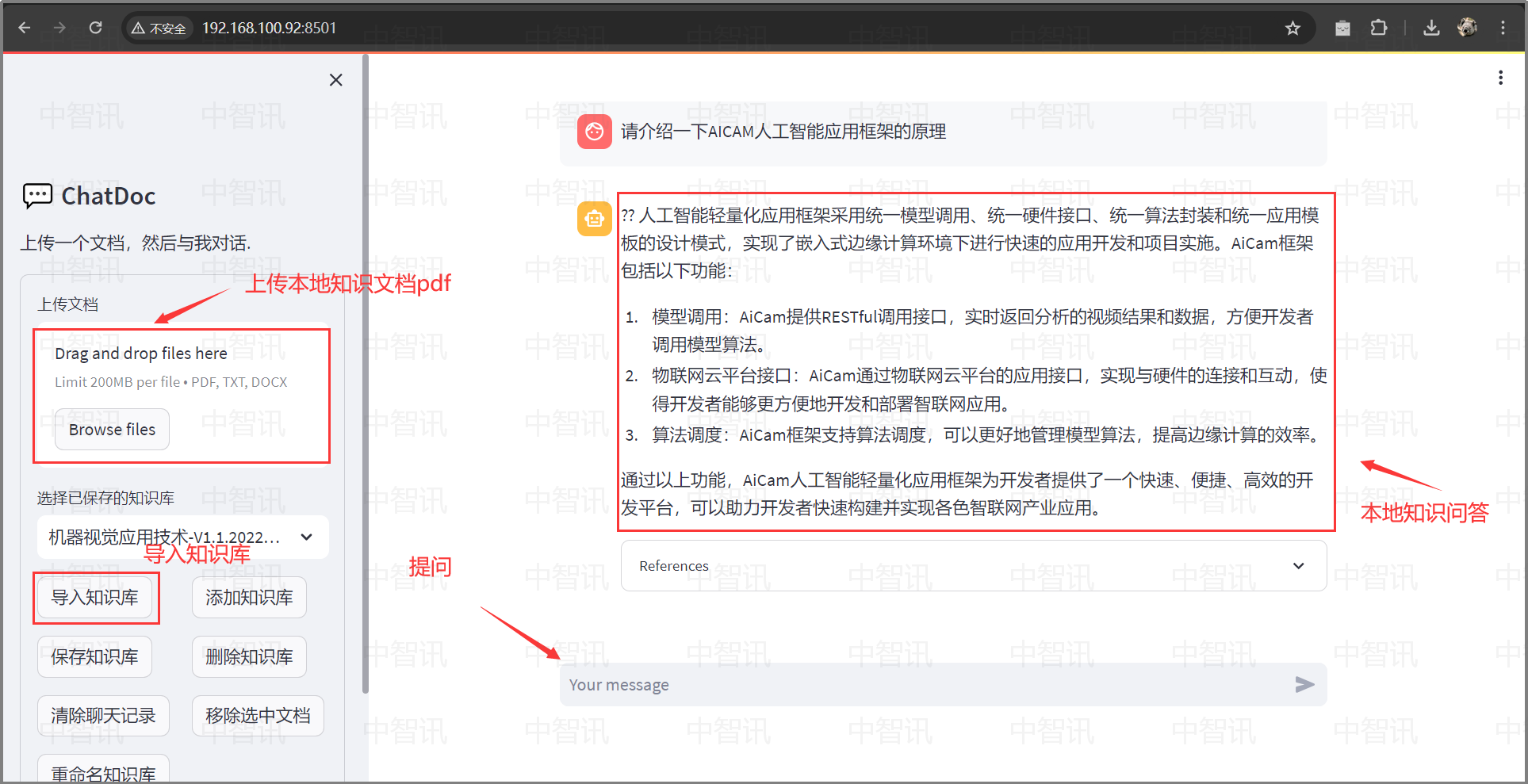Image resolution: width=1528 pixels, height=784 pixels.
Task: Open the Chrome three-dot menu
Action: 1503,27
